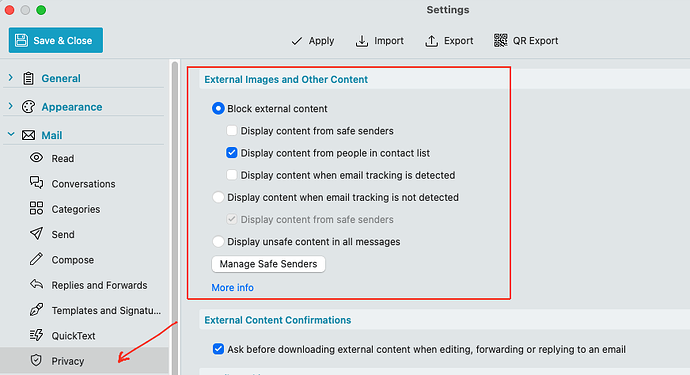Click the Apply checkmark icon
690x375 pixels.
297,41
